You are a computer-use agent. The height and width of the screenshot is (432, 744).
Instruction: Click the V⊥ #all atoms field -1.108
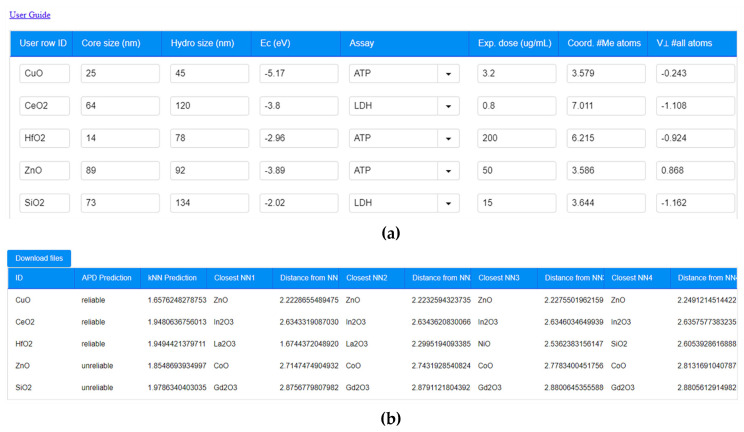[x=695, y=106]
